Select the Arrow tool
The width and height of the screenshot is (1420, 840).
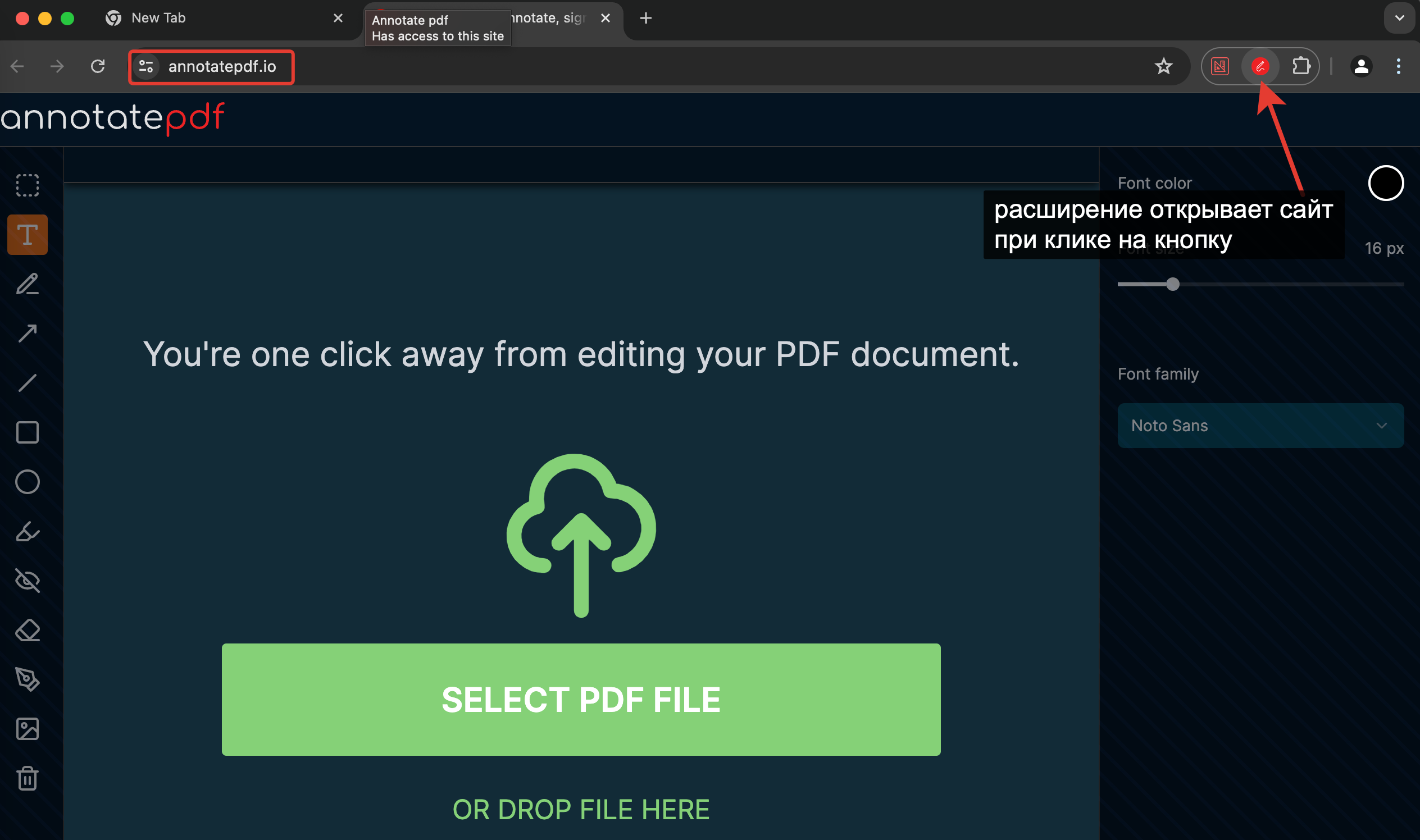coord(27,334)
